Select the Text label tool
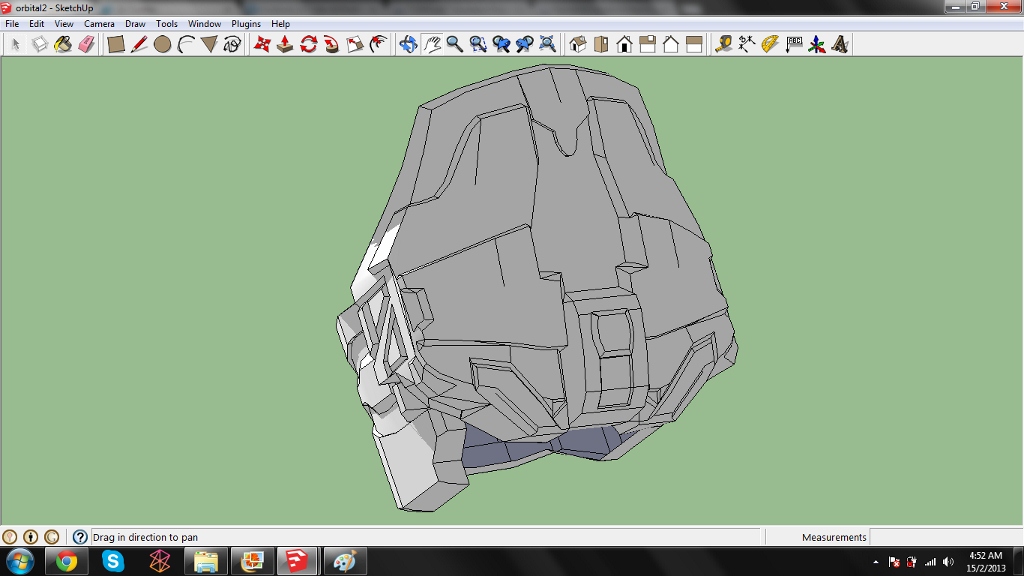1024x576 pixels. click(x=793, y=44)
